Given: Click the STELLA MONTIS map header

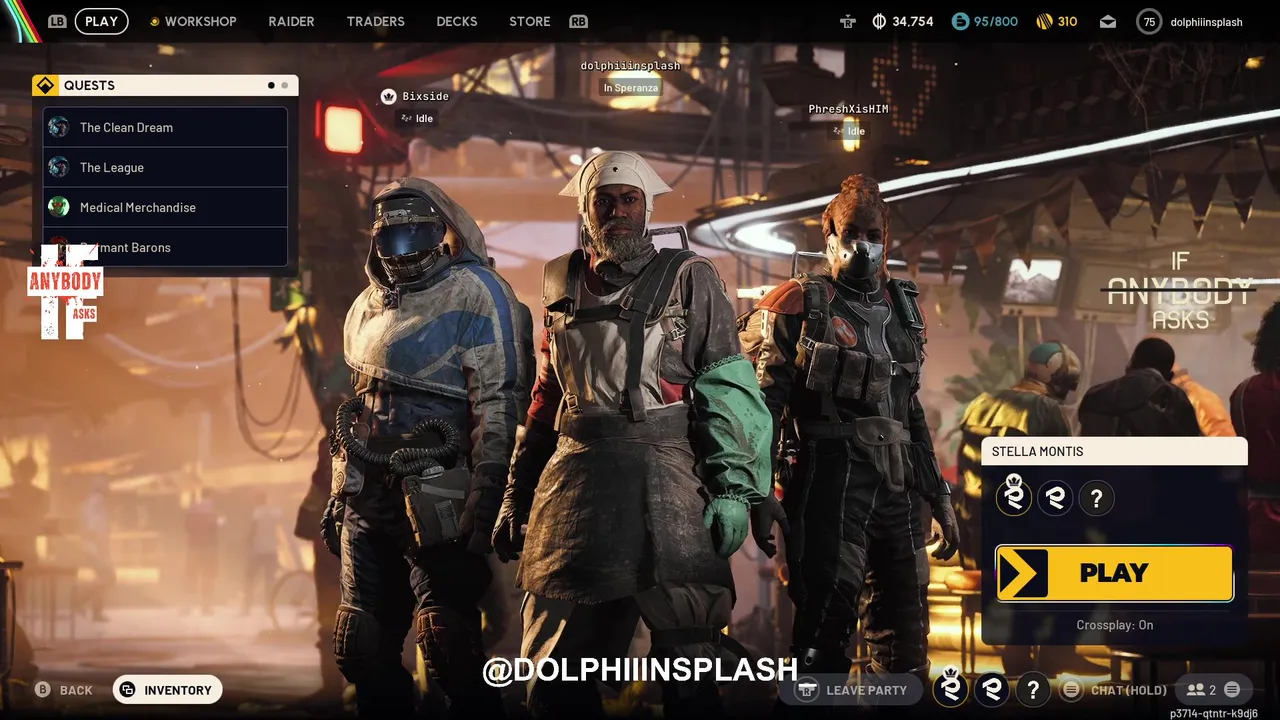Looking at the screenshot, I should click(x=1114, y=451).
